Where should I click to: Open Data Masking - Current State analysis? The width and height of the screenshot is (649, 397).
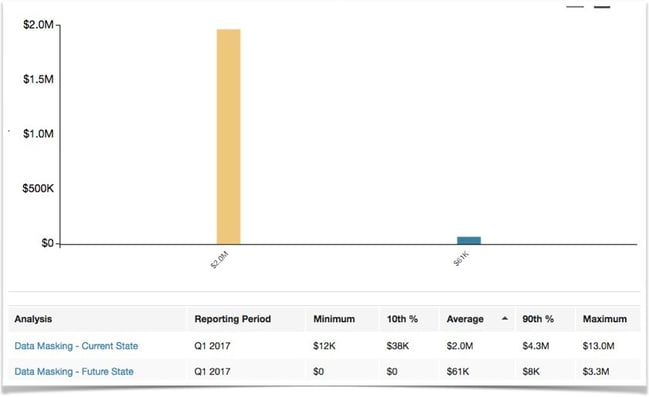point(76,346)
